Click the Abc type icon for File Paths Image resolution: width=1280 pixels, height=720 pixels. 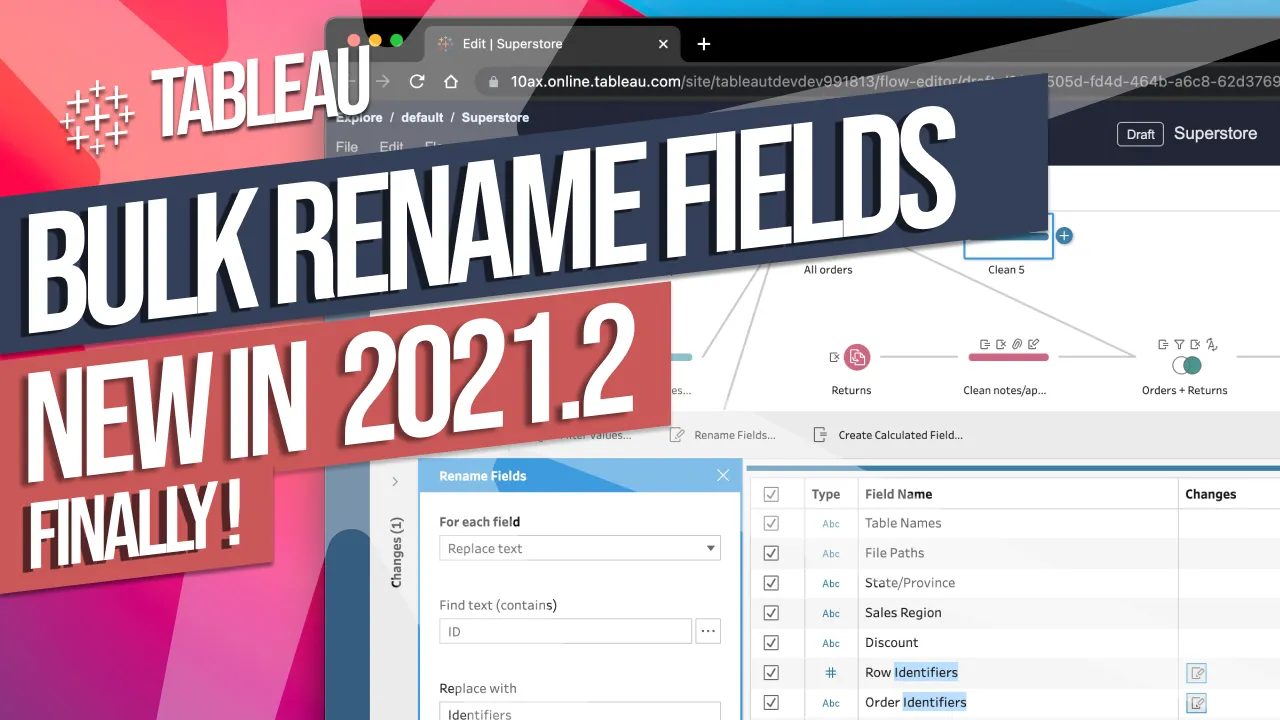pyautogui.click(x=831, y=553)
